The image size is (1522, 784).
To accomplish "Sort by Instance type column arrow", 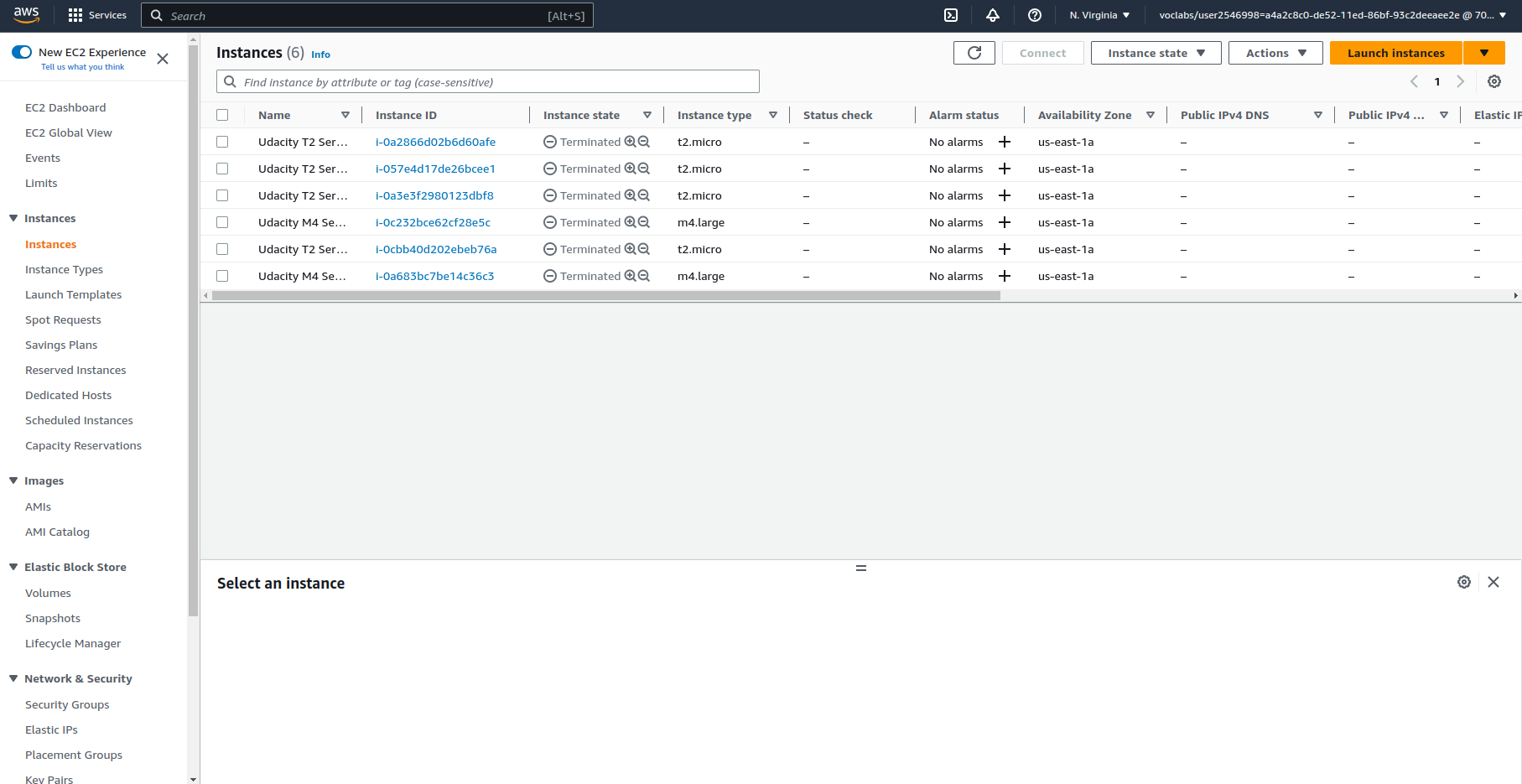I will 773,115.
